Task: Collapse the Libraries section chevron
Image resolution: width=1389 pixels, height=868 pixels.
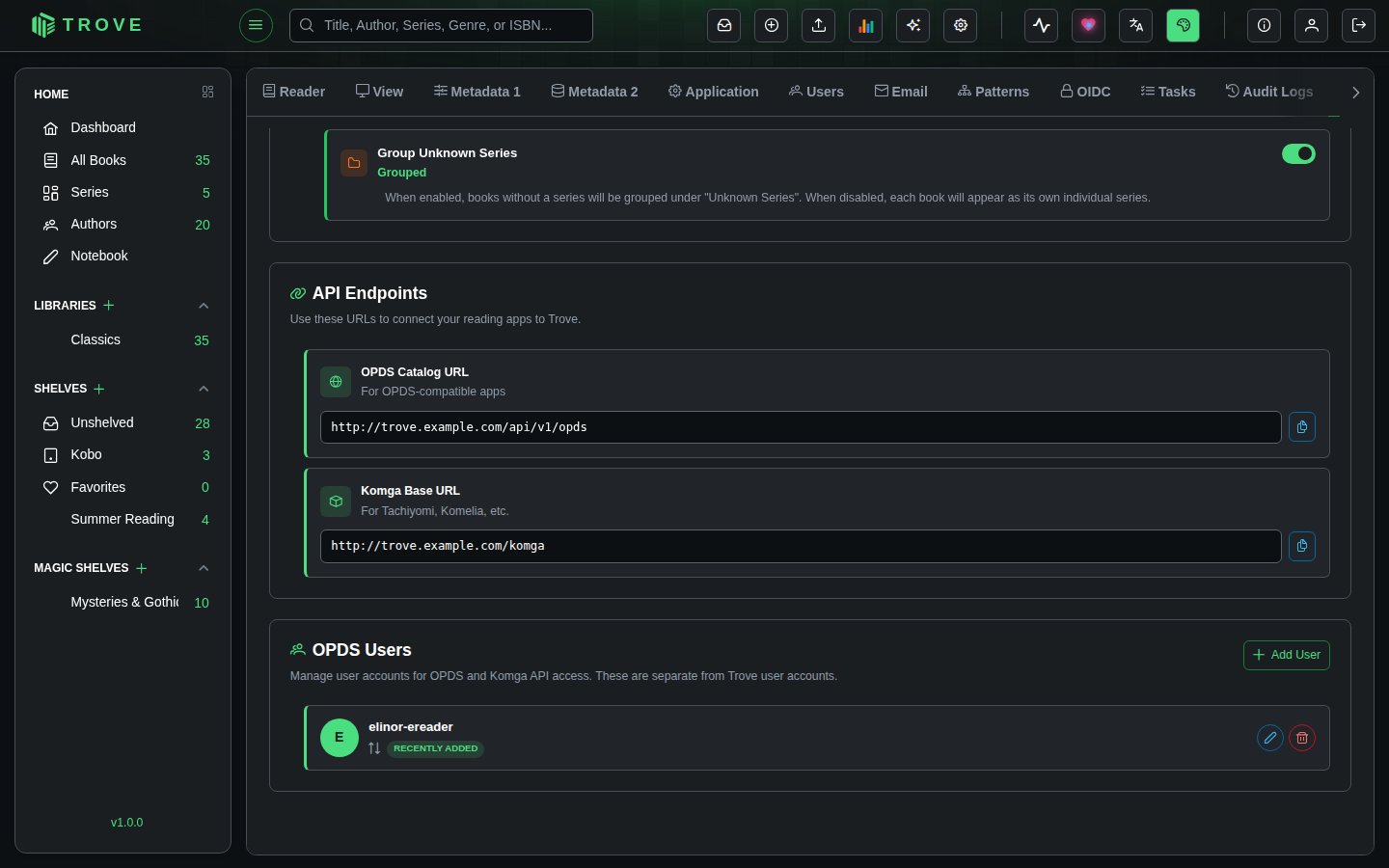Action: click(204, 306)
